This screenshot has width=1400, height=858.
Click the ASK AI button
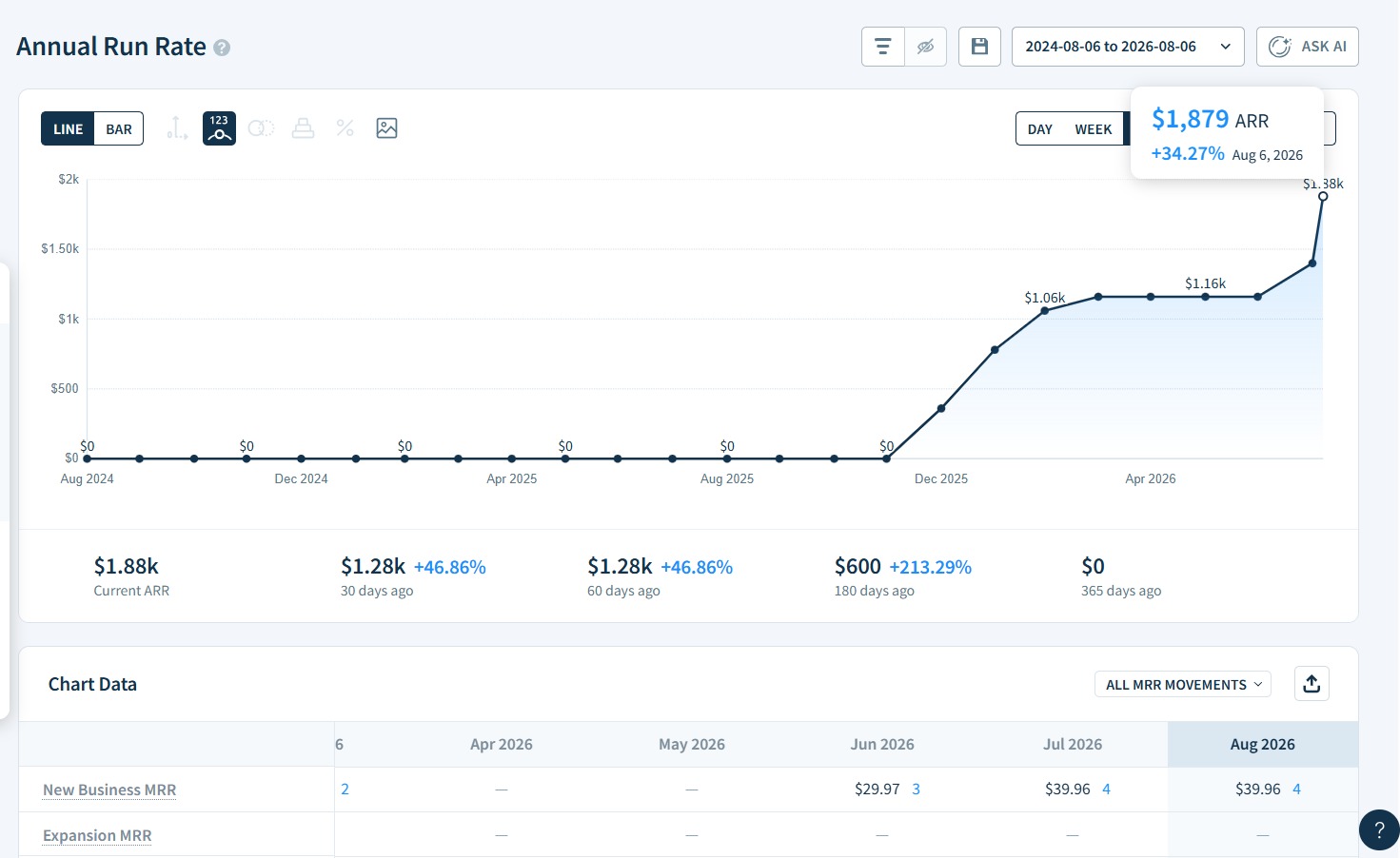[x=1308, y=47]
